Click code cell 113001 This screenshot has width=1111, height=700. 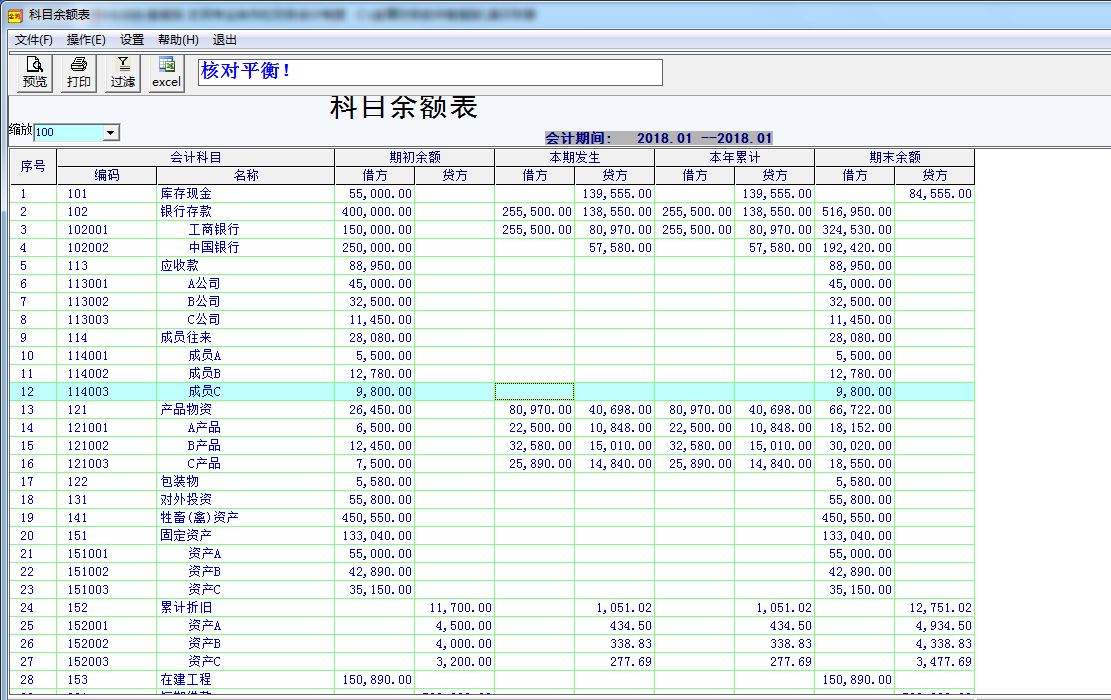[x=107, y=284]
